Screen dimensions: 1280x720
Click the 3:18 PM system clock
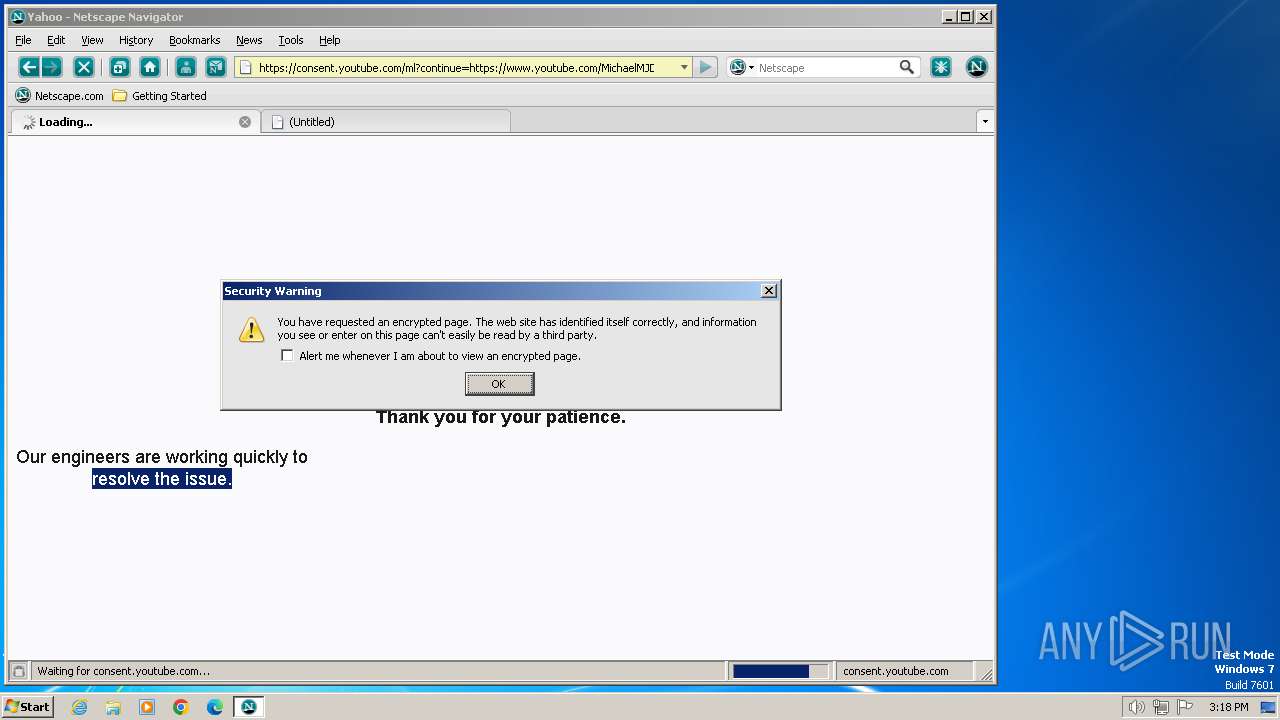(x=1228, y=707)
